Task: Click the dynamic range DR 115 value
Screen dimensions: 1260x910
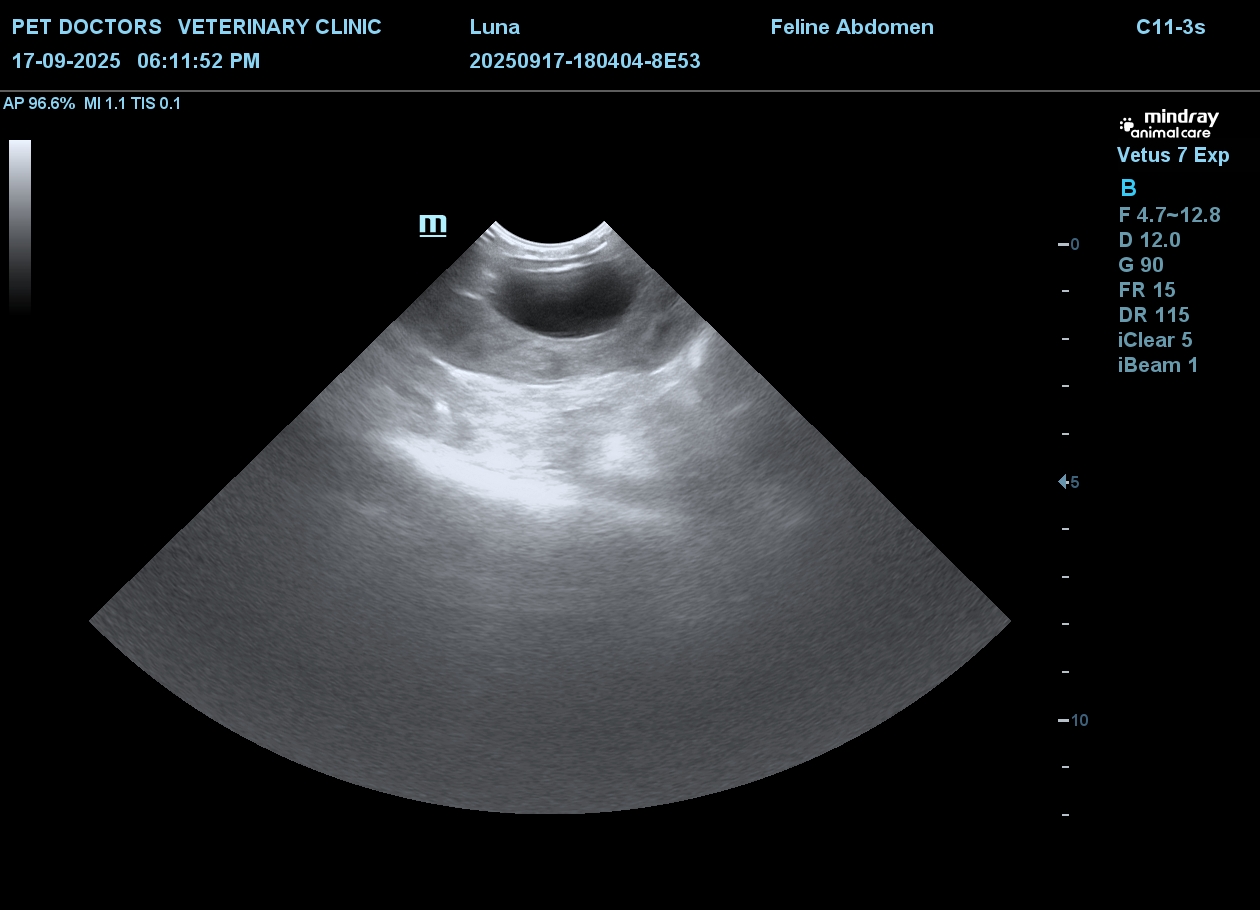Action: (x=1154, y=315)
